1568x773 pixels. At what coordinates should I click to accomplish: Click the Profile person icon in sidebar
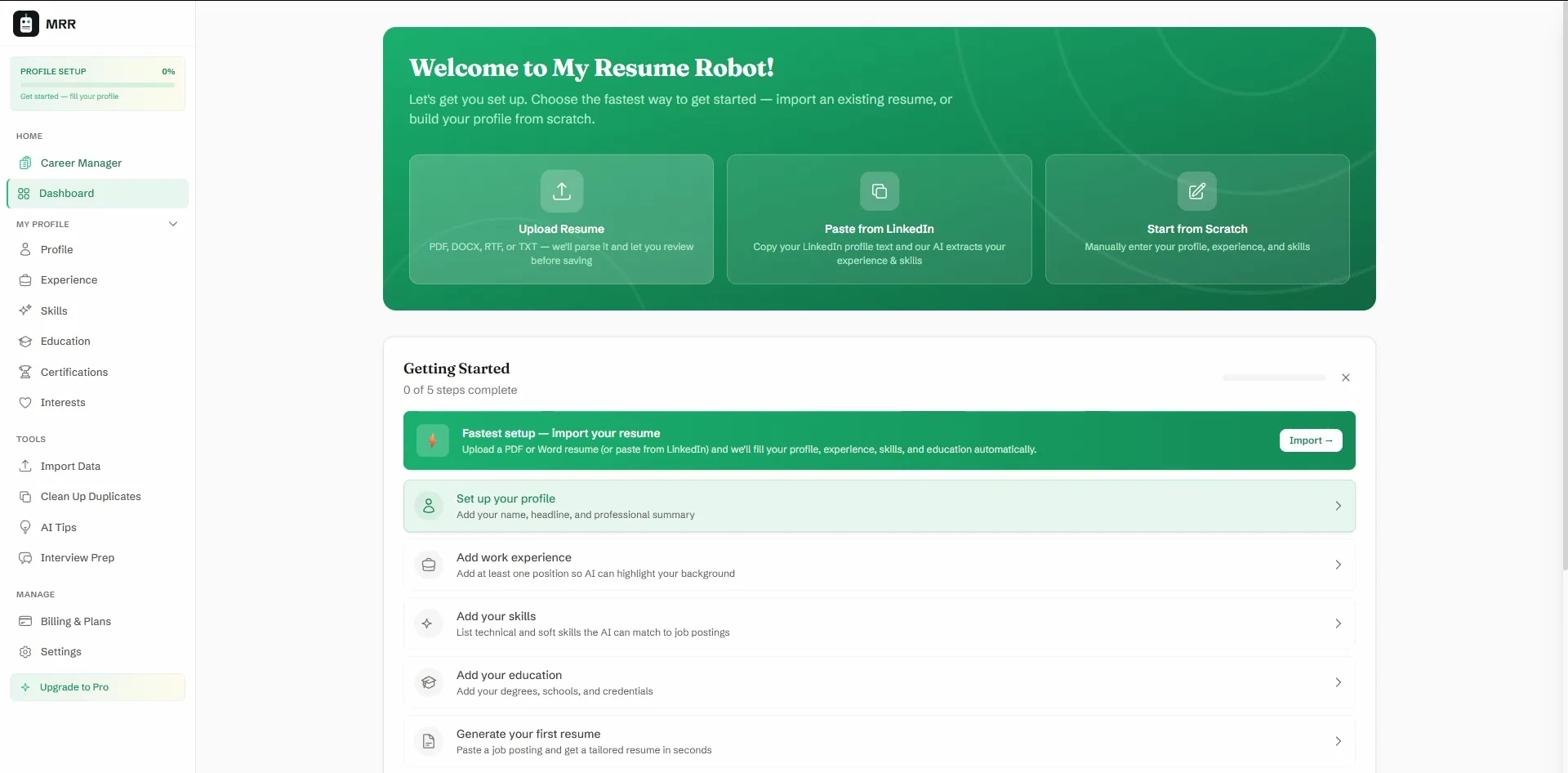pyautogui.click(x=25, y=249)
